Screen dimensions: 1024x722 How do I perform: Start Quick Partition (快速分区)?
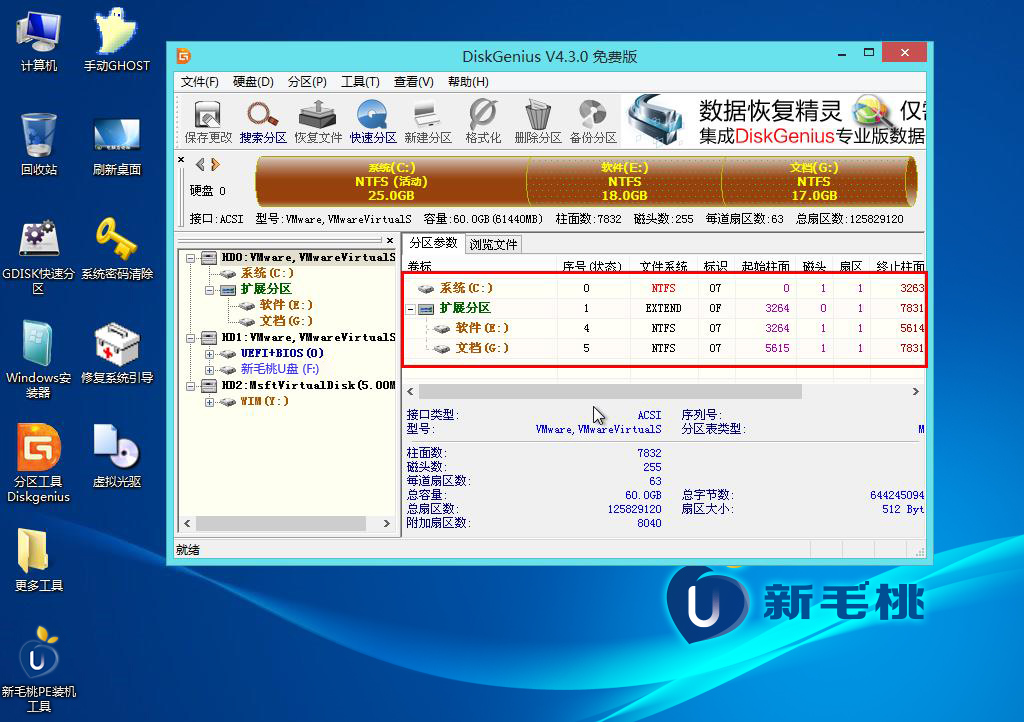click(373, 121)
